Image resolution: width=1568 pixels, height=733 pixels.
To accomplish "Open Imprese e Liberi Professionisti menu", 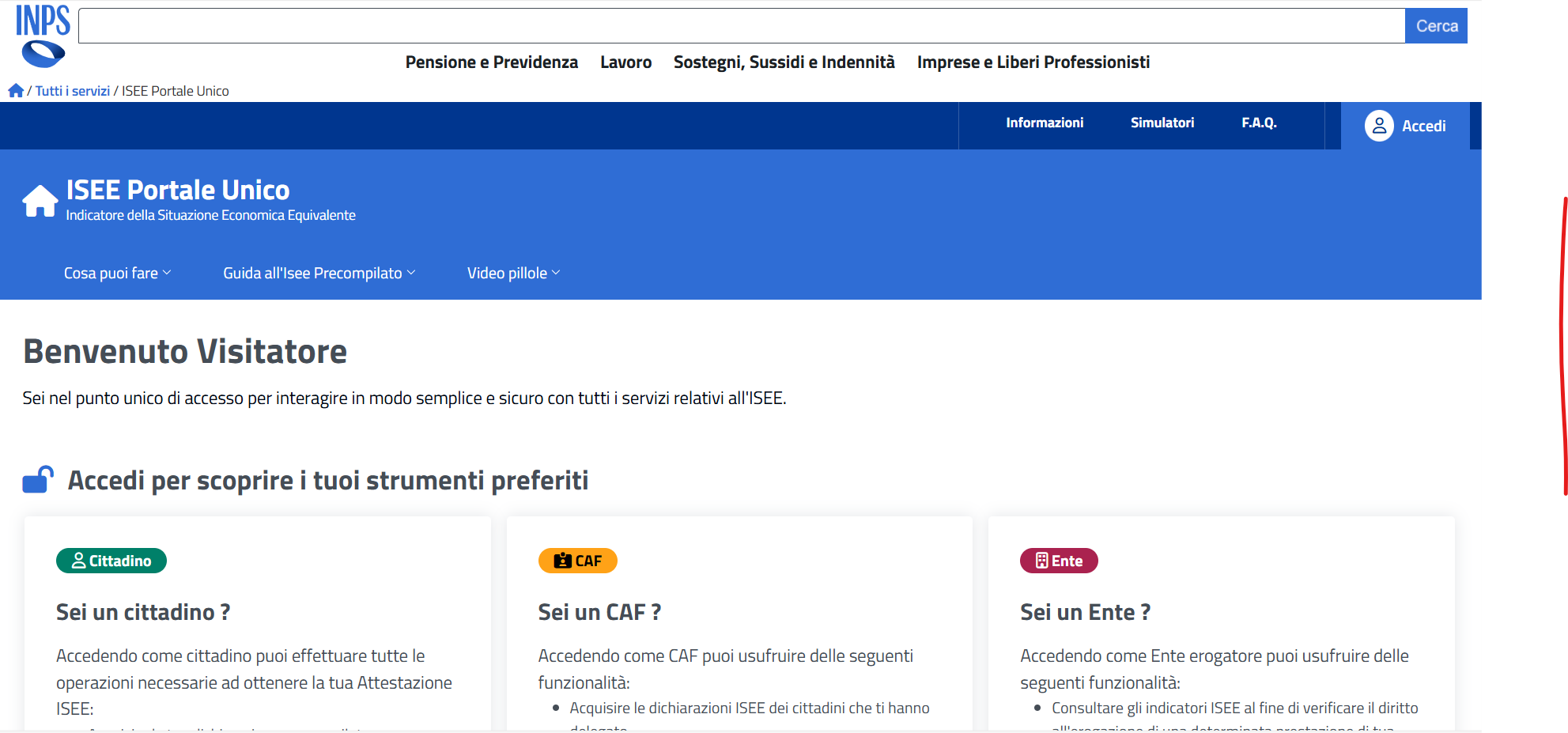I will (1033, 62).
